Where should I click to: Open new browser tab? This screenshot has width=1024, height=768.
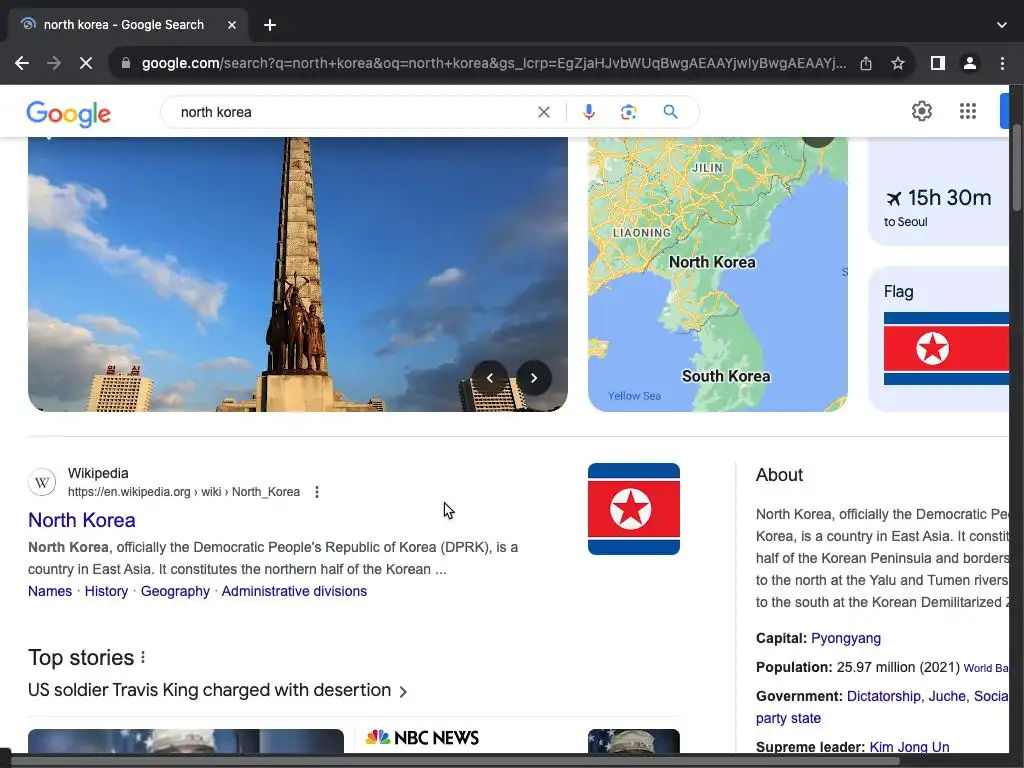click(270, 25)
